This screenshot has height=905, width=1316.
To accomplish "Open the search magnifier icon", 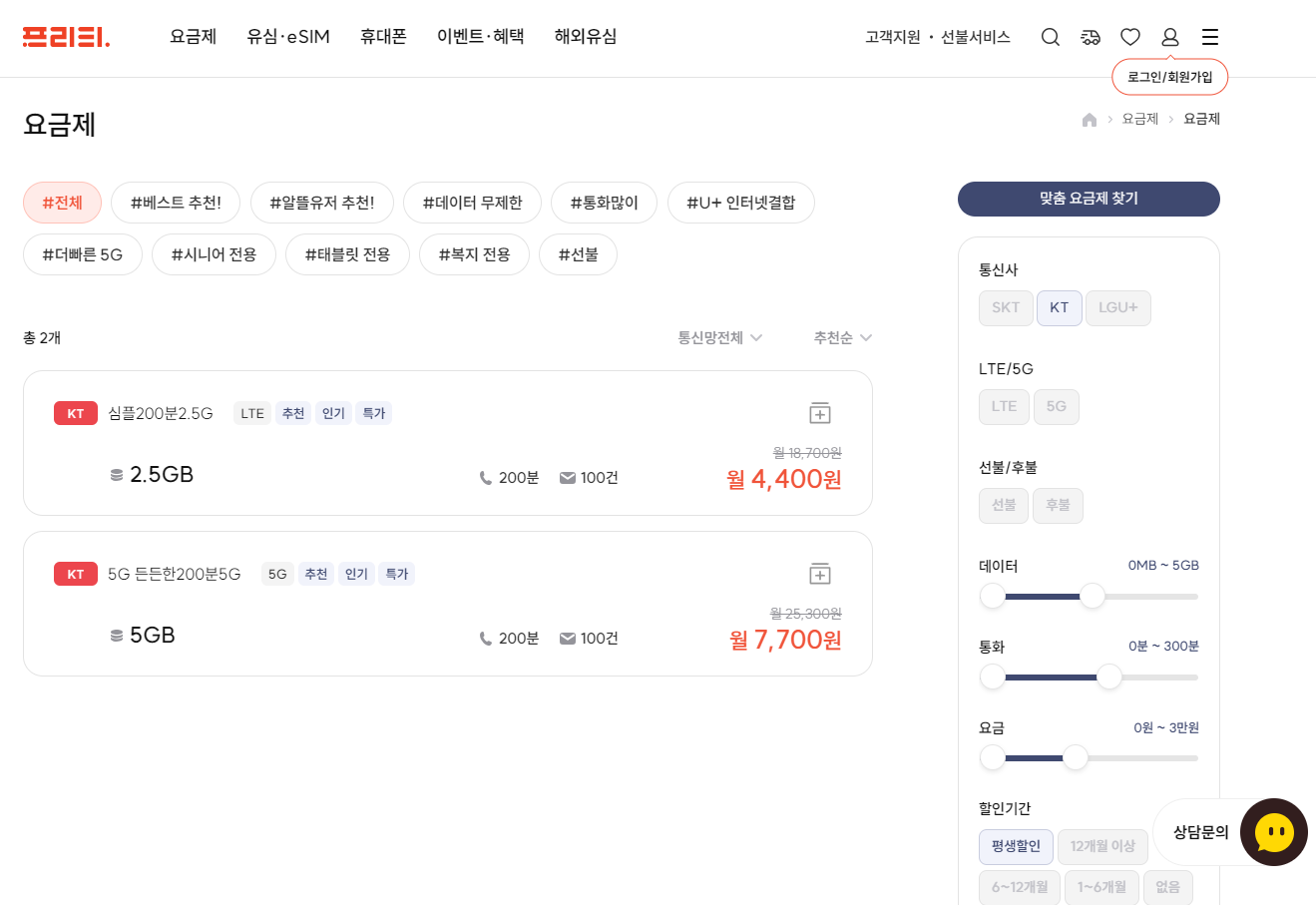I will [x=1050, y=36].
